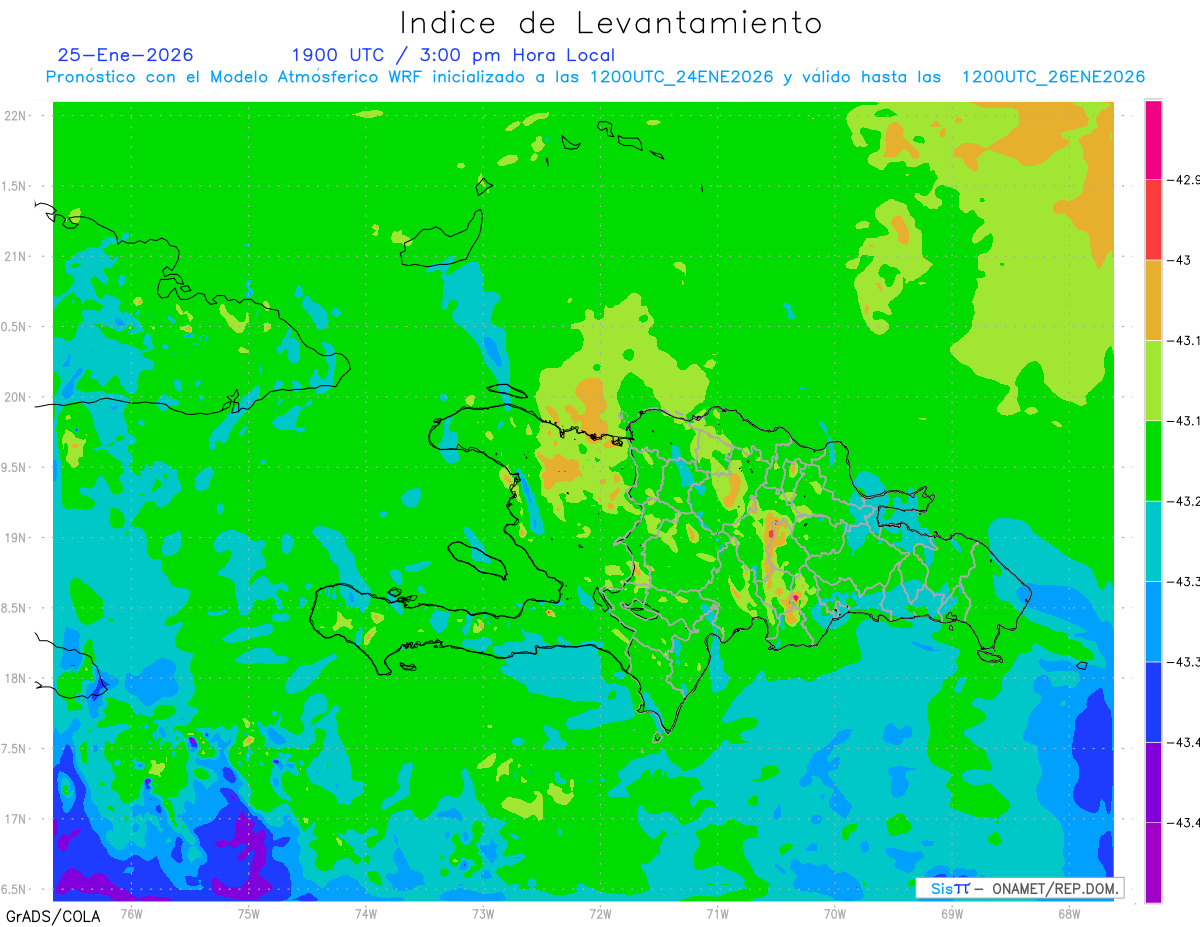
Task: Click the '22N' latitude label
Action: [15, 115]
